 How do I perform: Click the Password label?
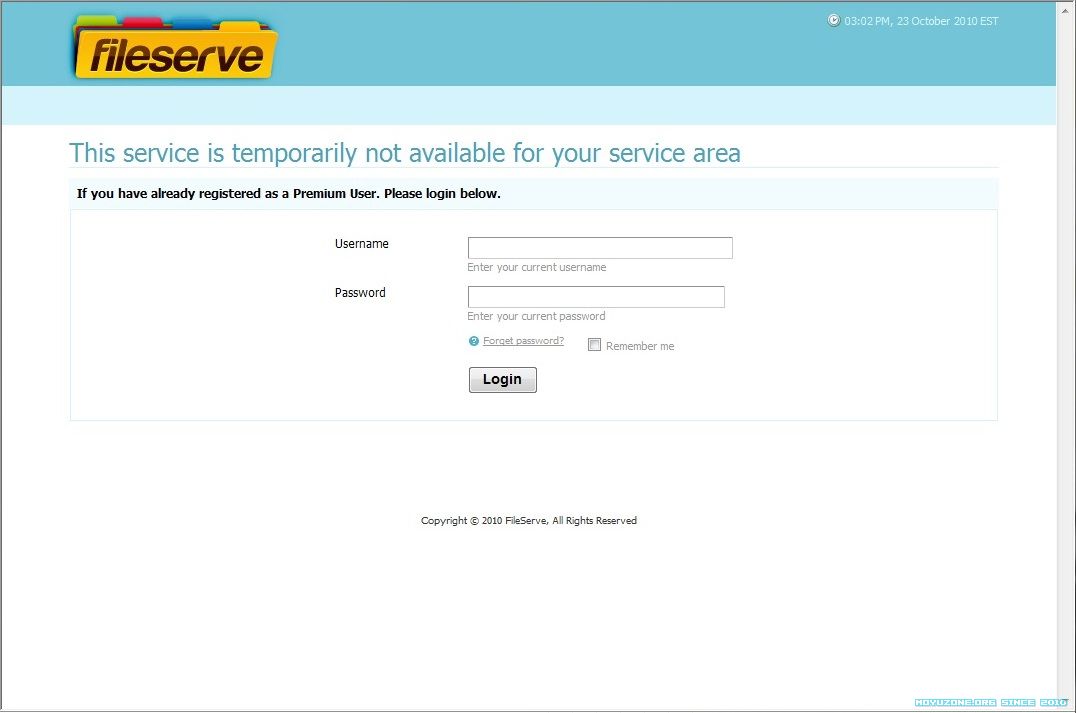pos(360,292)
